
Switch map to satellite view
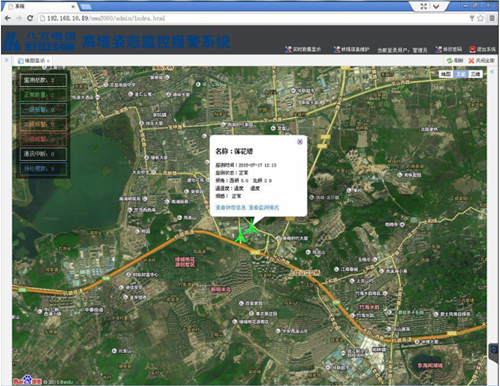(x=460, y=74)
